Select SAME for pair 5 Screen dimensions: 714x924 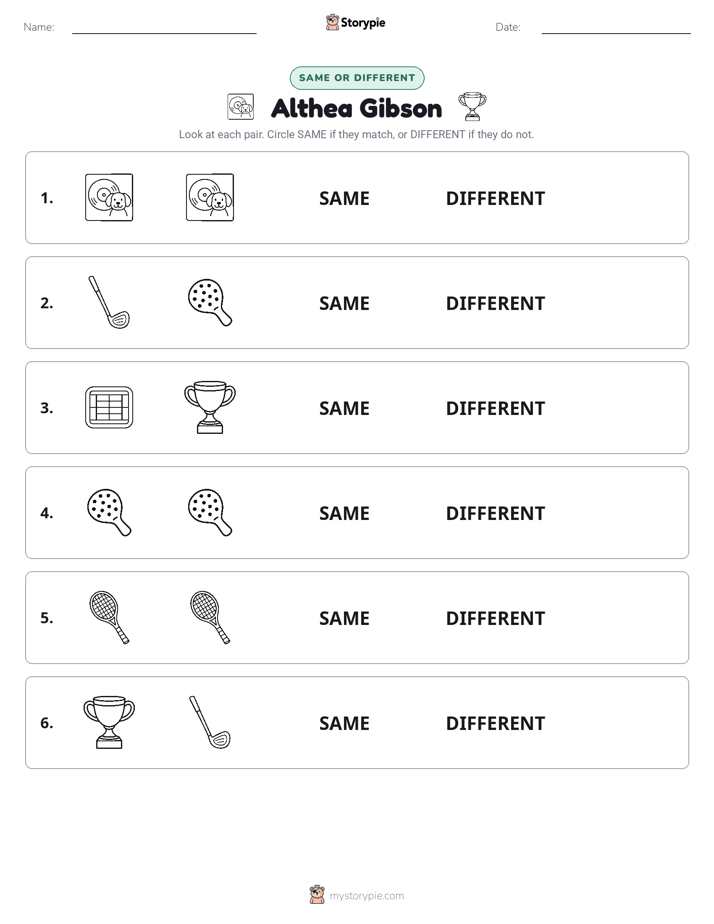click(344, 618)
